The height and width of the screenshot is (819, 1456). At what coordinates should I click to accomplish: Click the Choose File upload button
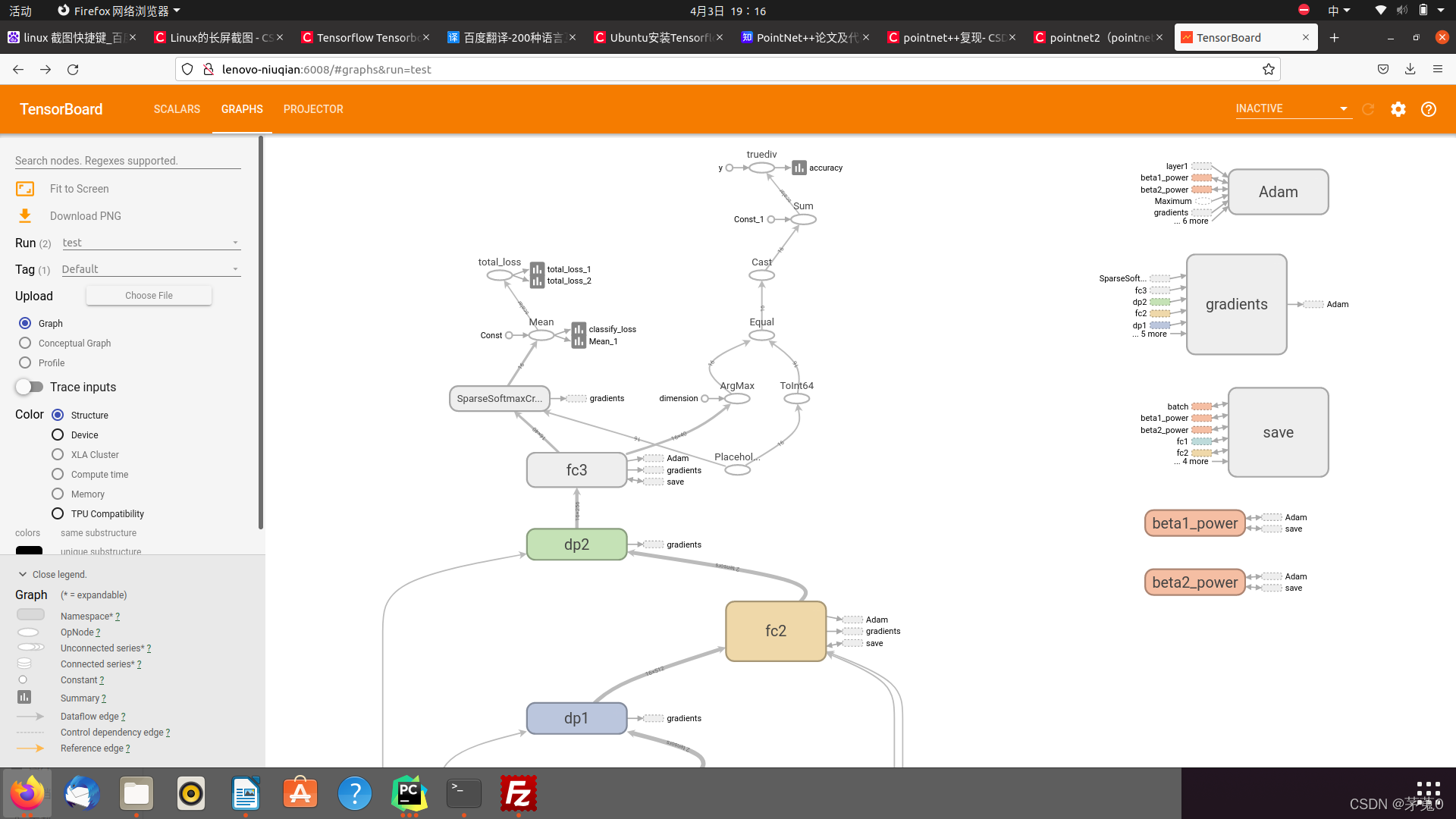pyautogui.click(x=149, y=296)
